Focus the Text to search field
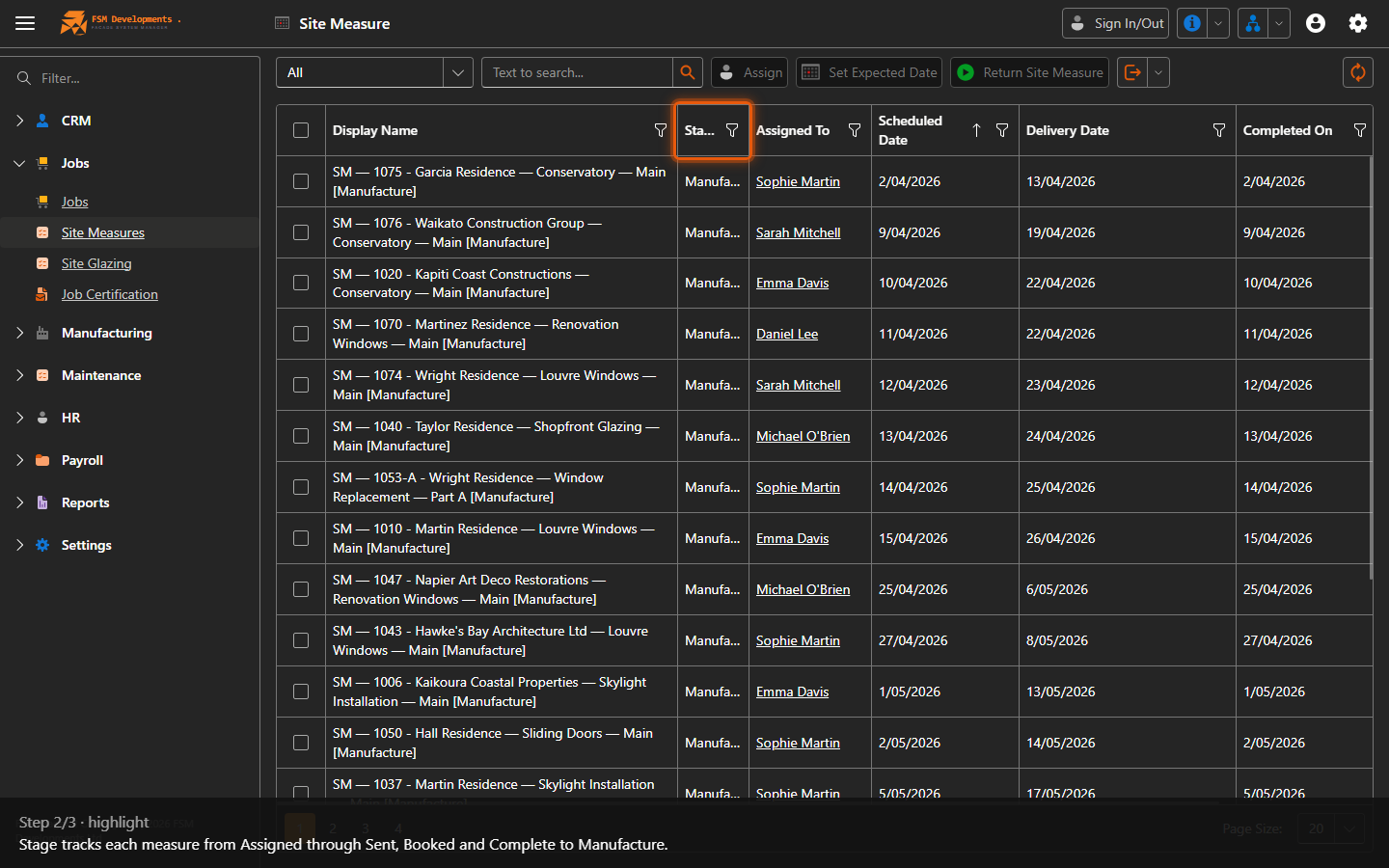Image resolution: width=1389 pixels, height=868 pixels. [577, 72]
